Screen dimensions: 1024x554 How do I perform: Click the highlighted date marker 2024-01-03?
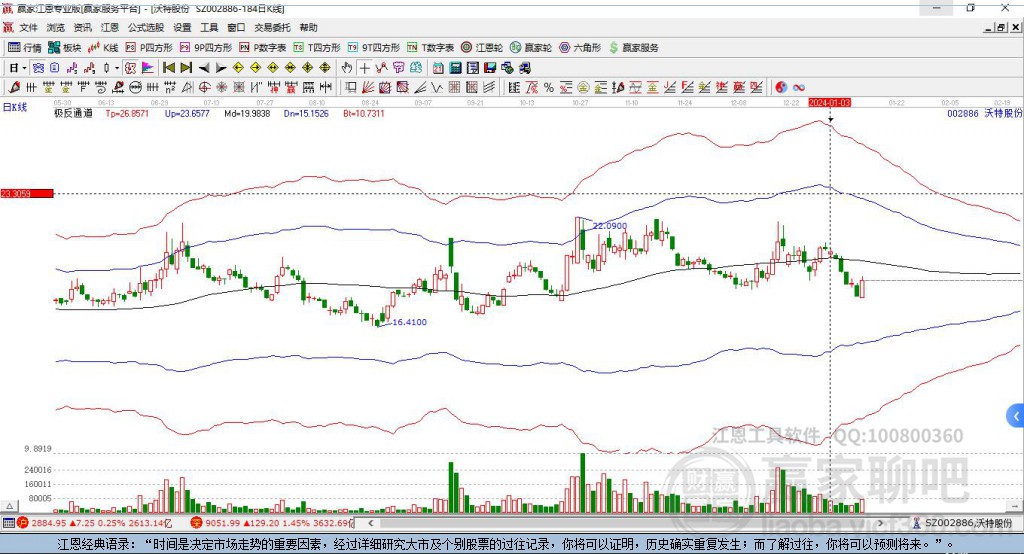tap(829, 103)
